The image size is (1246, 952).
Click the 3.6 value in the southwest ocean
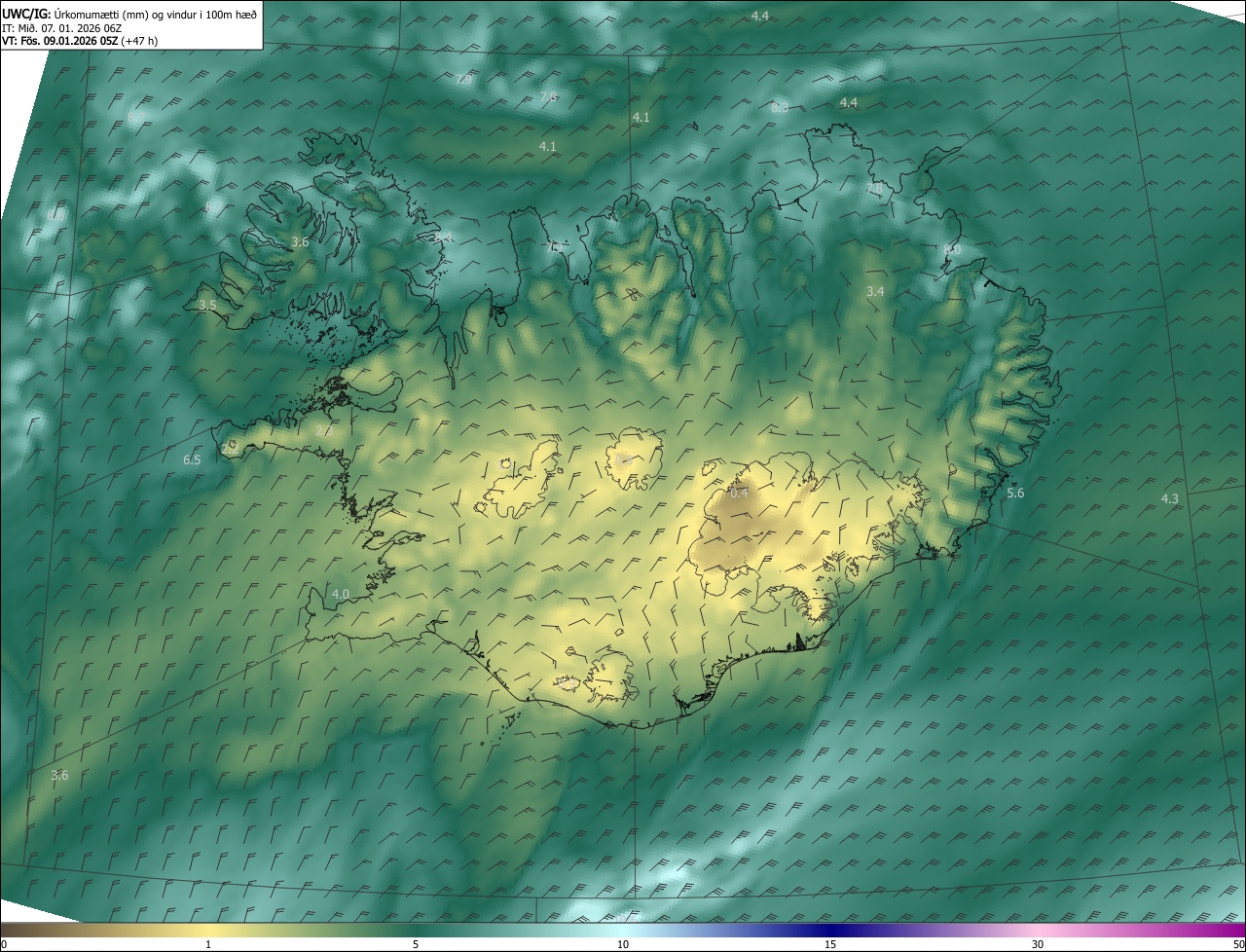click(x=59, y=775)
